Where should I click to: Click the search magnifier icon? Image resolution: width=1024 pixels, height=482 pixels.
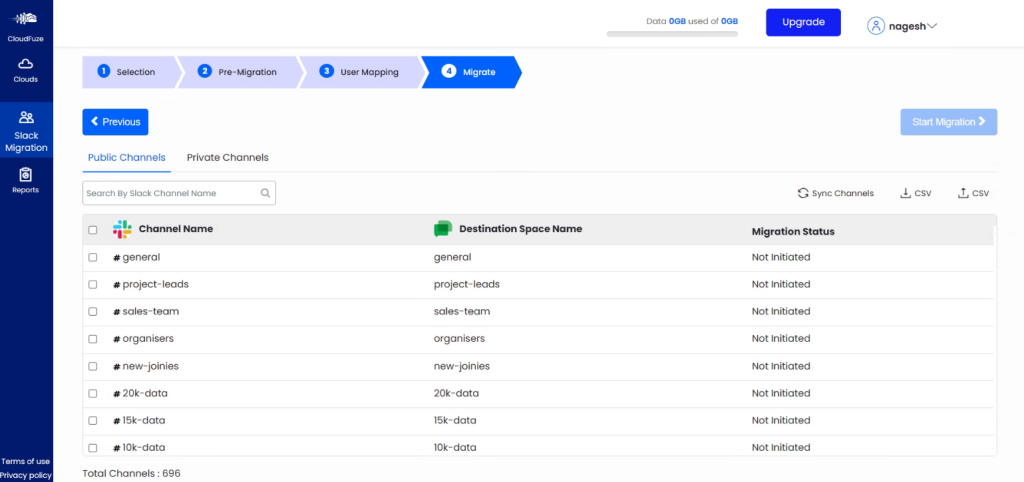point(265,193)
